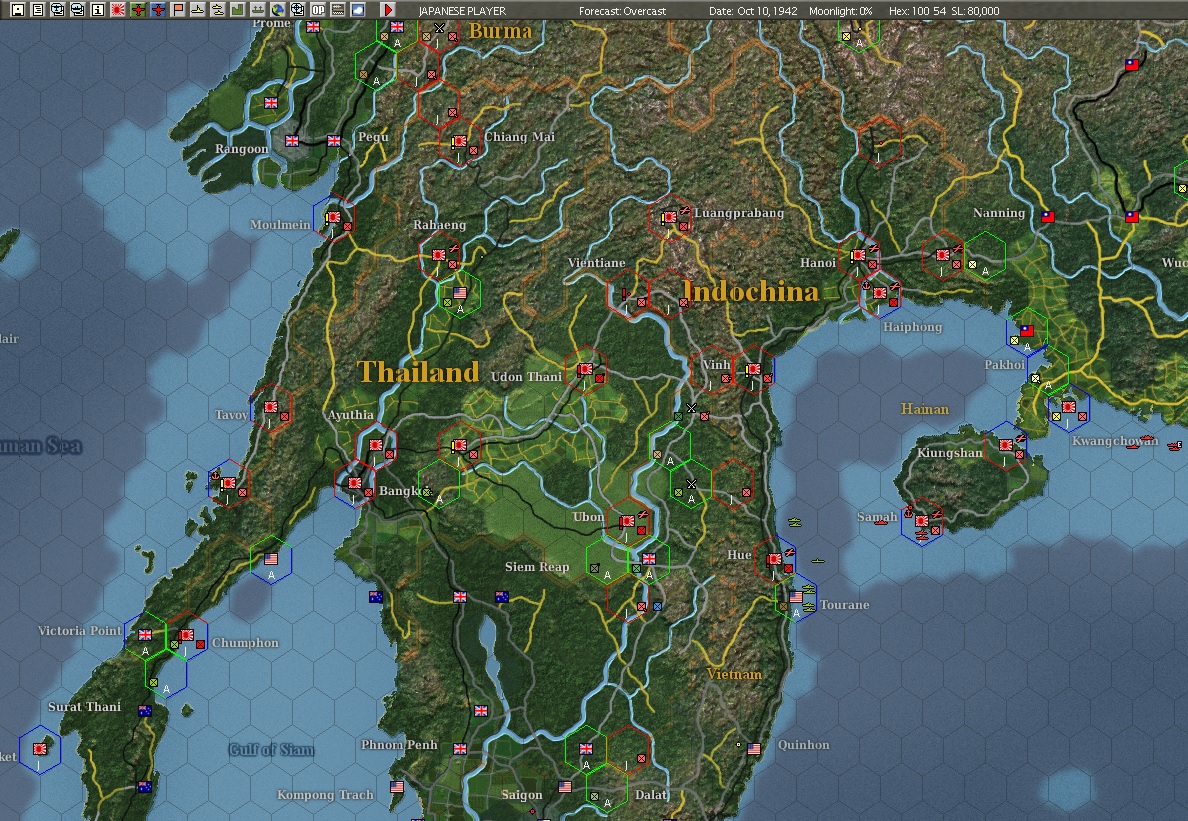Select the Japanese unit beside Chumphon
The height and width of the screenshot is (821, 1188).
click(x=186, y=635)
